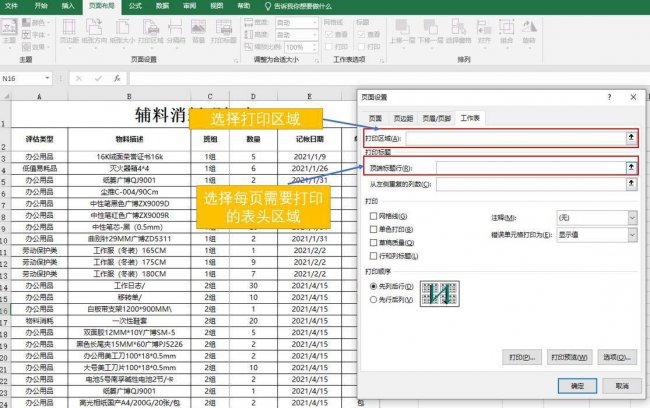Open the 字体 theme fonts menu
The image size is (650, 408).
click(36, 34)
